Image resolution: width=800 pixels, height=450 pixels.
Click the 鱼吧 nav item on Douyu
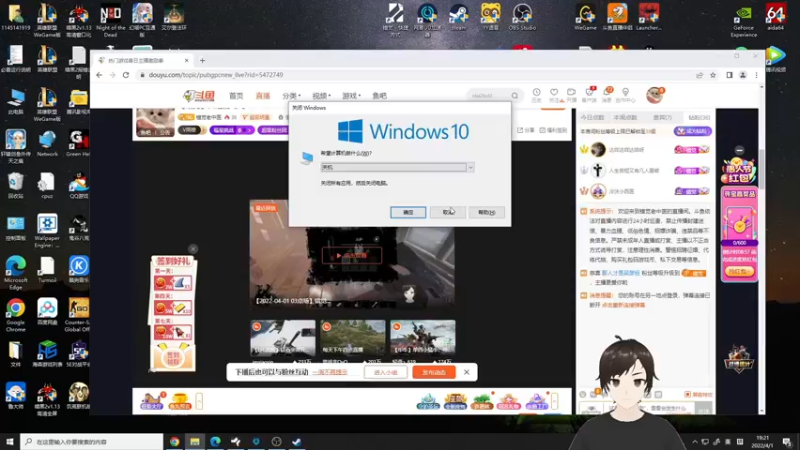(x=380, y=95)
